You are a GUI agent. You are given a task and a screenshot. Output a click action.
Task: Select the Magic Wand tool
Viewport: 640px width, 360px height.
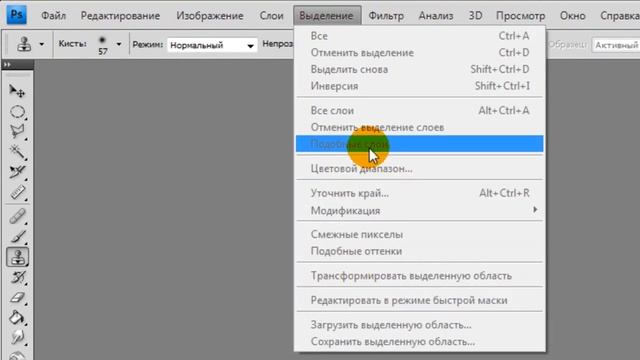coord(17,152)
